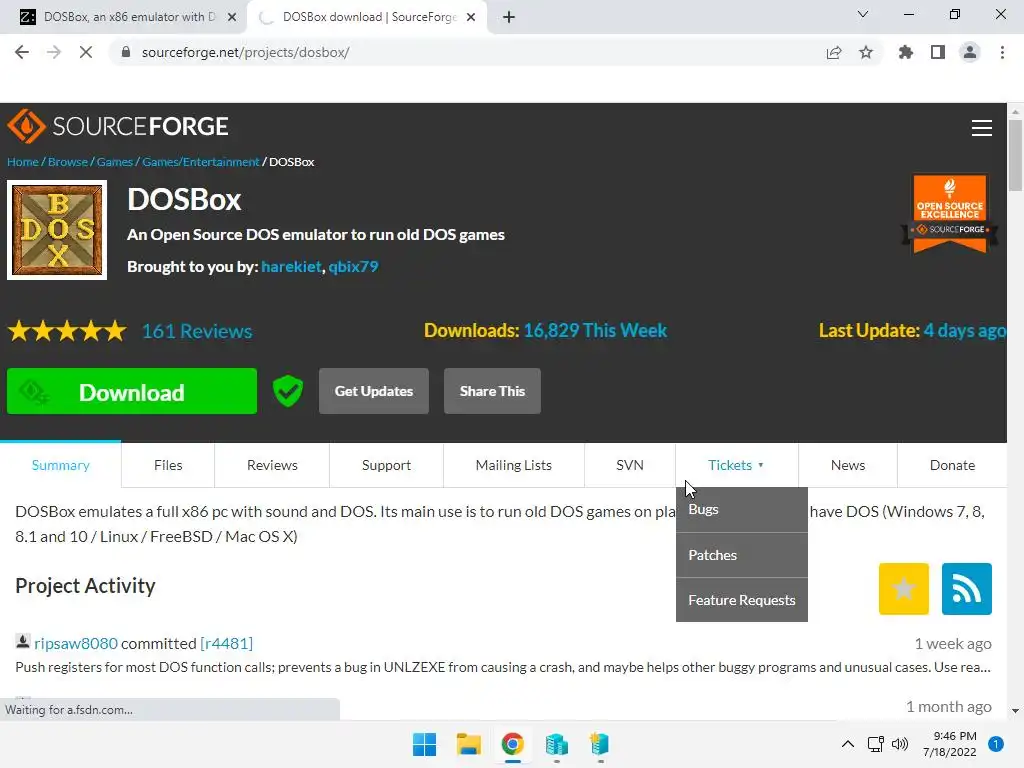Open the Summary tab
This screenshot has height=768, width=1024.
pos(61,465)
